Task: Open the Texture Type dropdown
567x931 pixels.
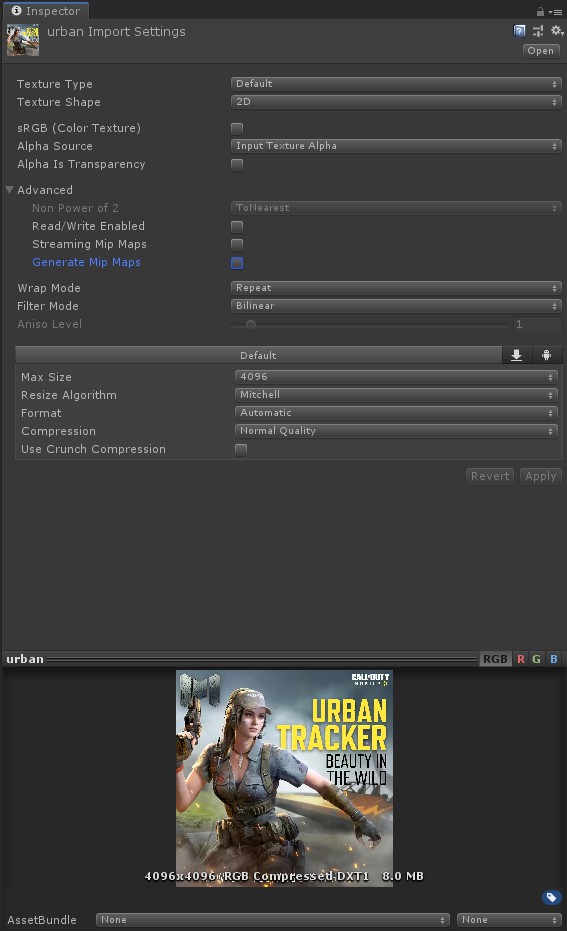Action: coord(395,84)
